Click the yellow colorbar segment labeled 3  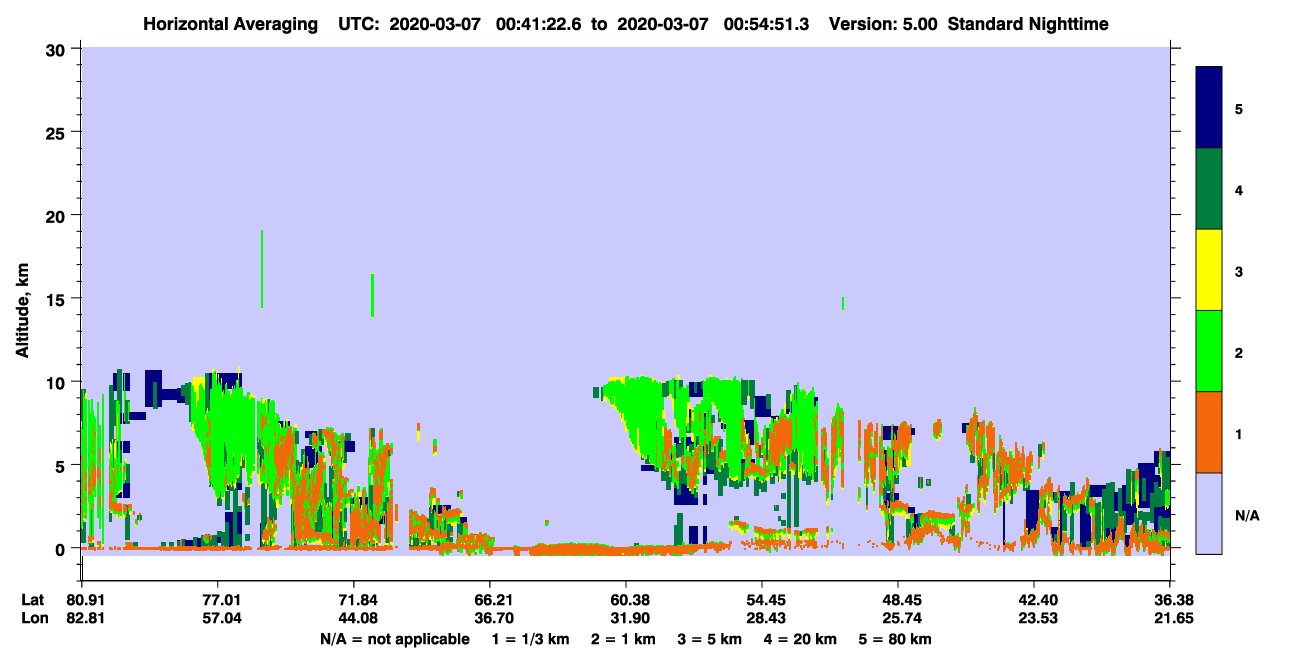(x=1209, y=270)
